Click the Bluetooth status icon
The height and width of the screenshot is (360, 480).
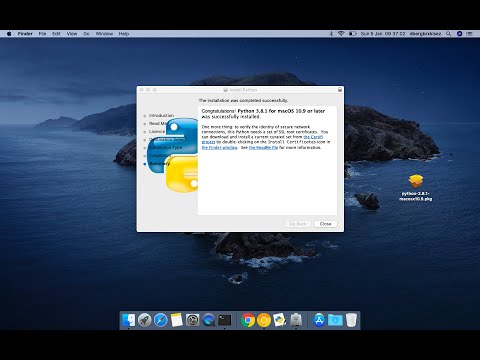331,34
